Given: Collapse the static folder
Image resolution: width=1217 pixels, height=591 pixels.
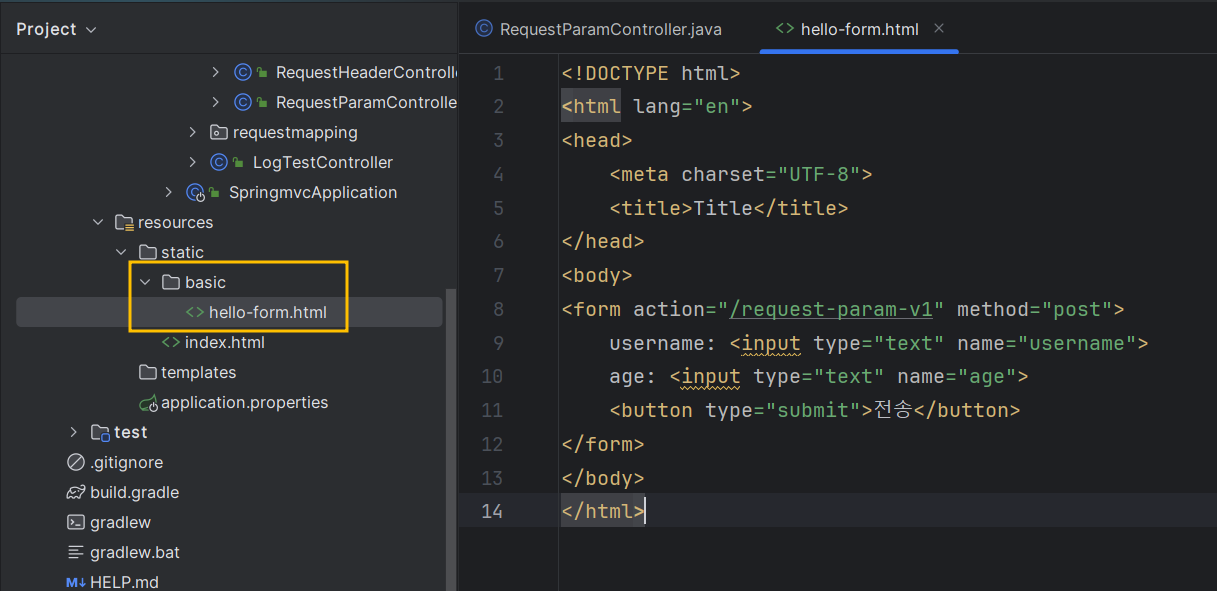Looking at the screenshot, I should [121, 252].
